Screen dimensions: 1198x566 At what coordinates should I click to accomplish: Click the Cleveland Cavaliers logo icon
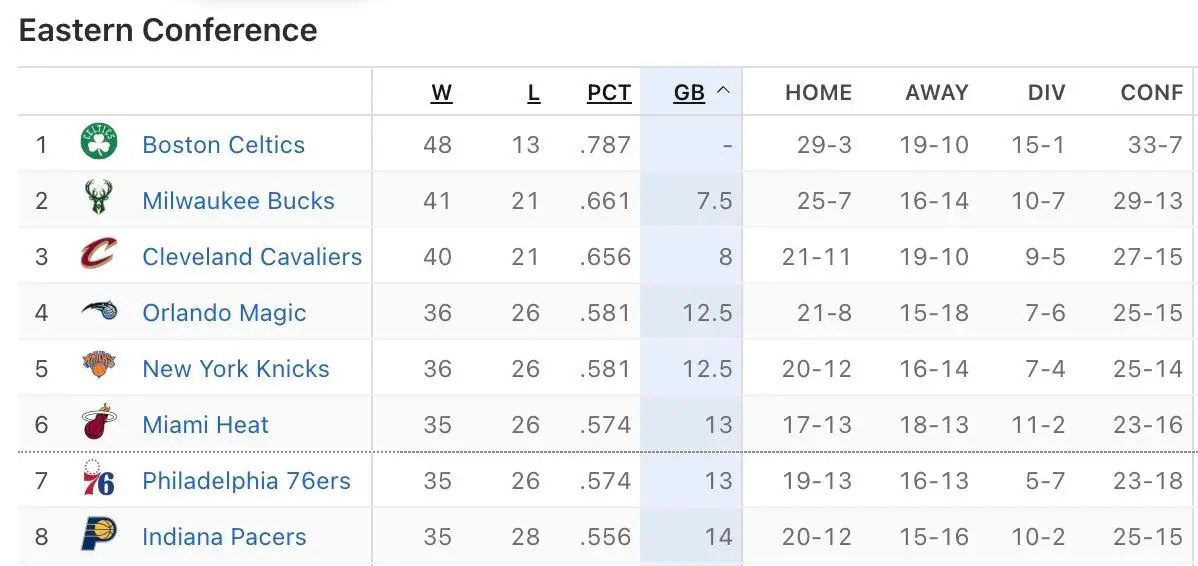(x=99, y=255)
